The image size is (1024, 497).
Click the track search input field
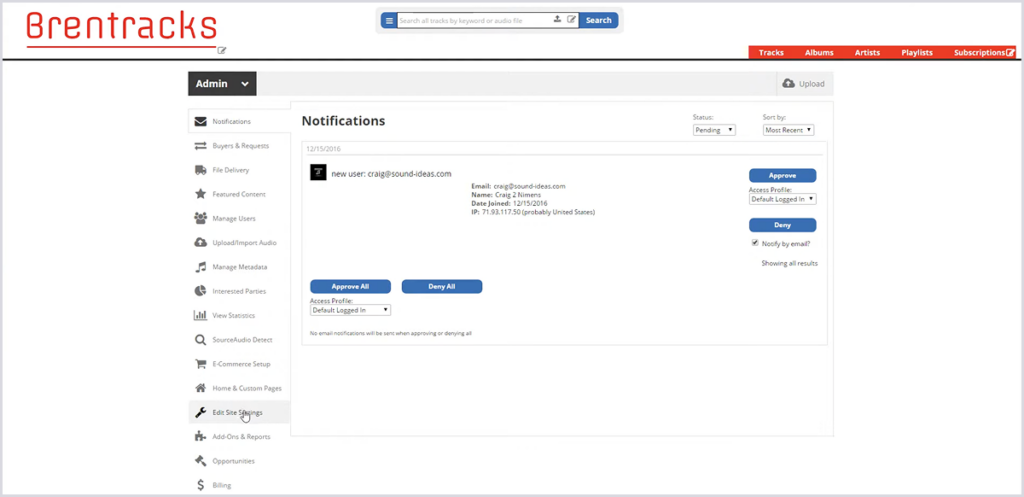(x=472, y=20)
